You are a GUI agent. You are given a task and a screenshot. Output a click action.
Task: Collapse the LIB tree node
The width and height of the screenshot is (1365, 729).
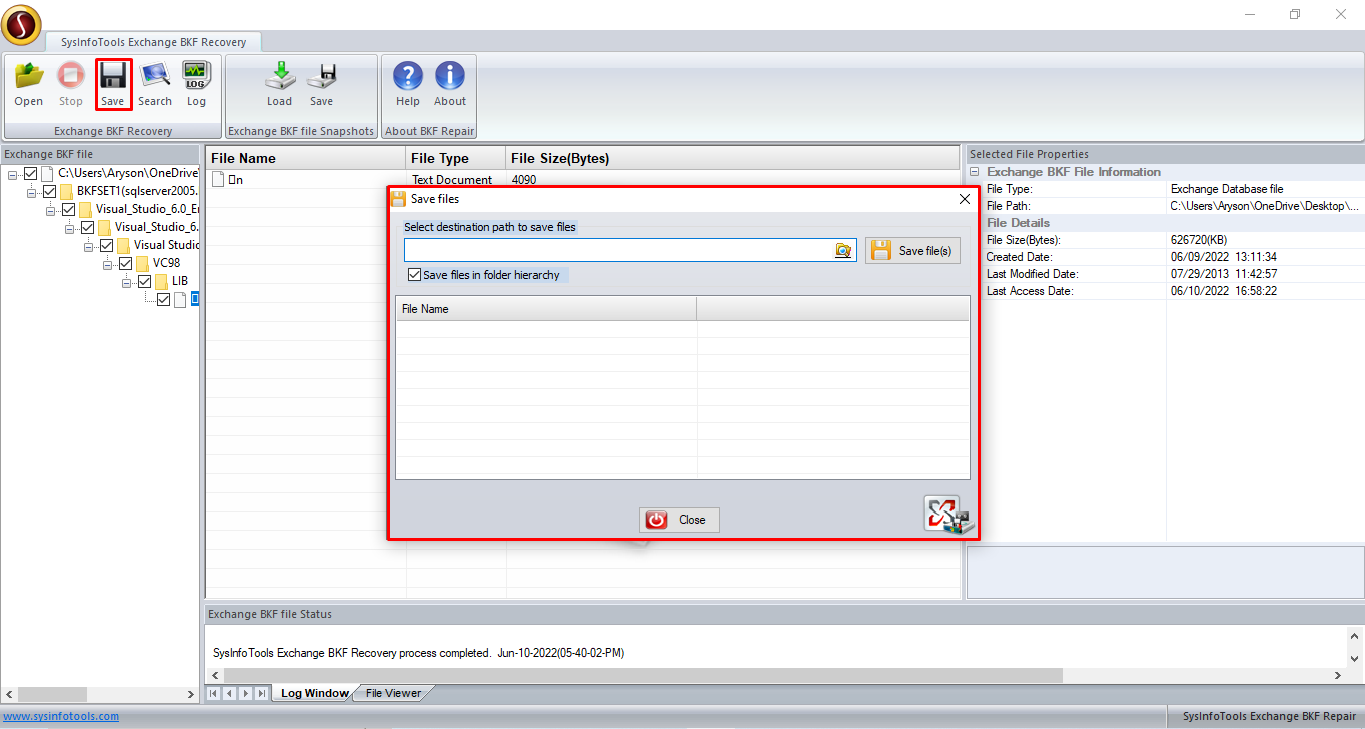tap(127, 282)
